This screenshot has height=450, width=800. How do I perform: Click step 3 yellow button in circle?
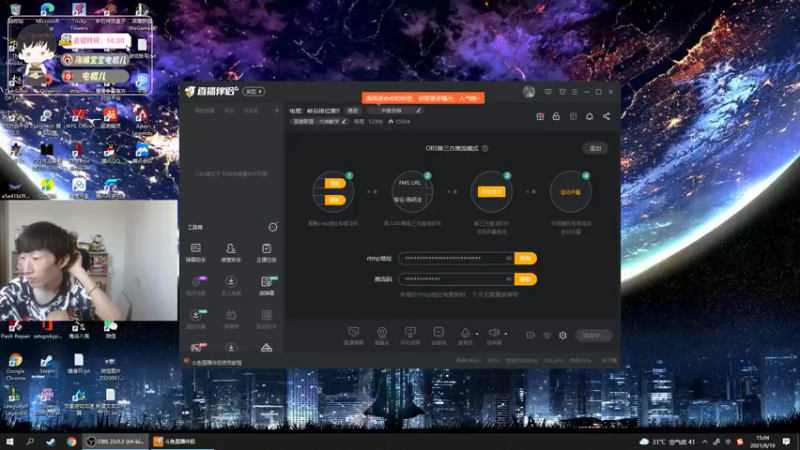click(491, 192)
